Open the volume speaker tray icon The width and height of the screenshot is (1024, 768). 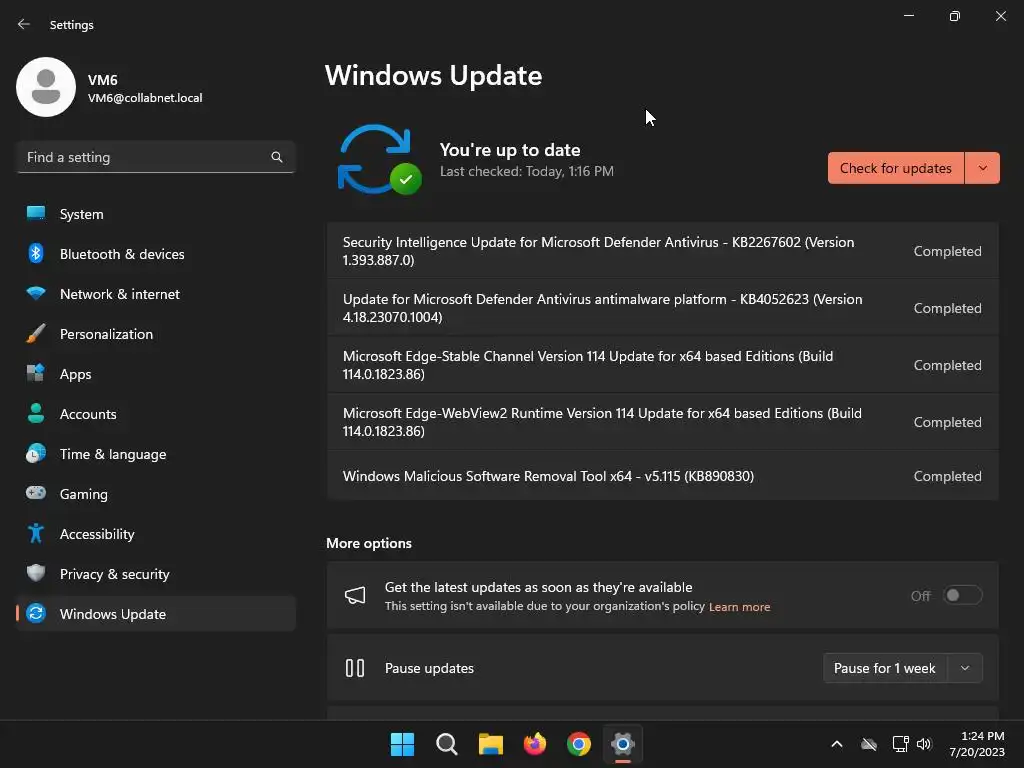923,744
